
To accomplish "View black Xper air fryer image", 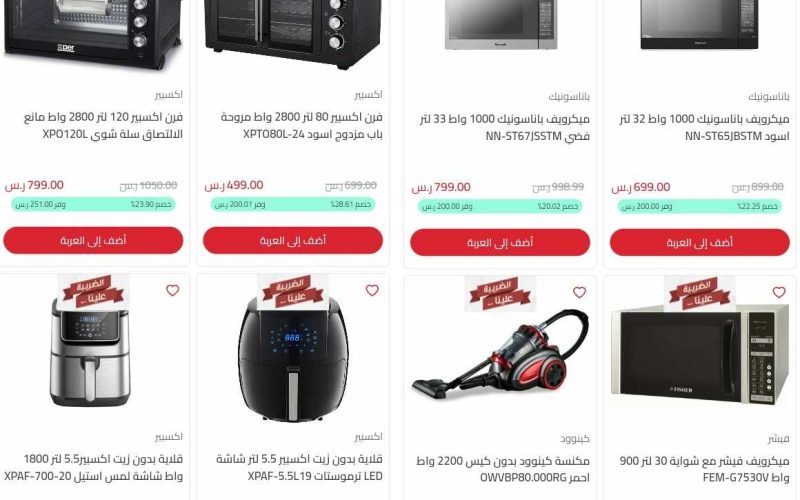I will point(293,357).
